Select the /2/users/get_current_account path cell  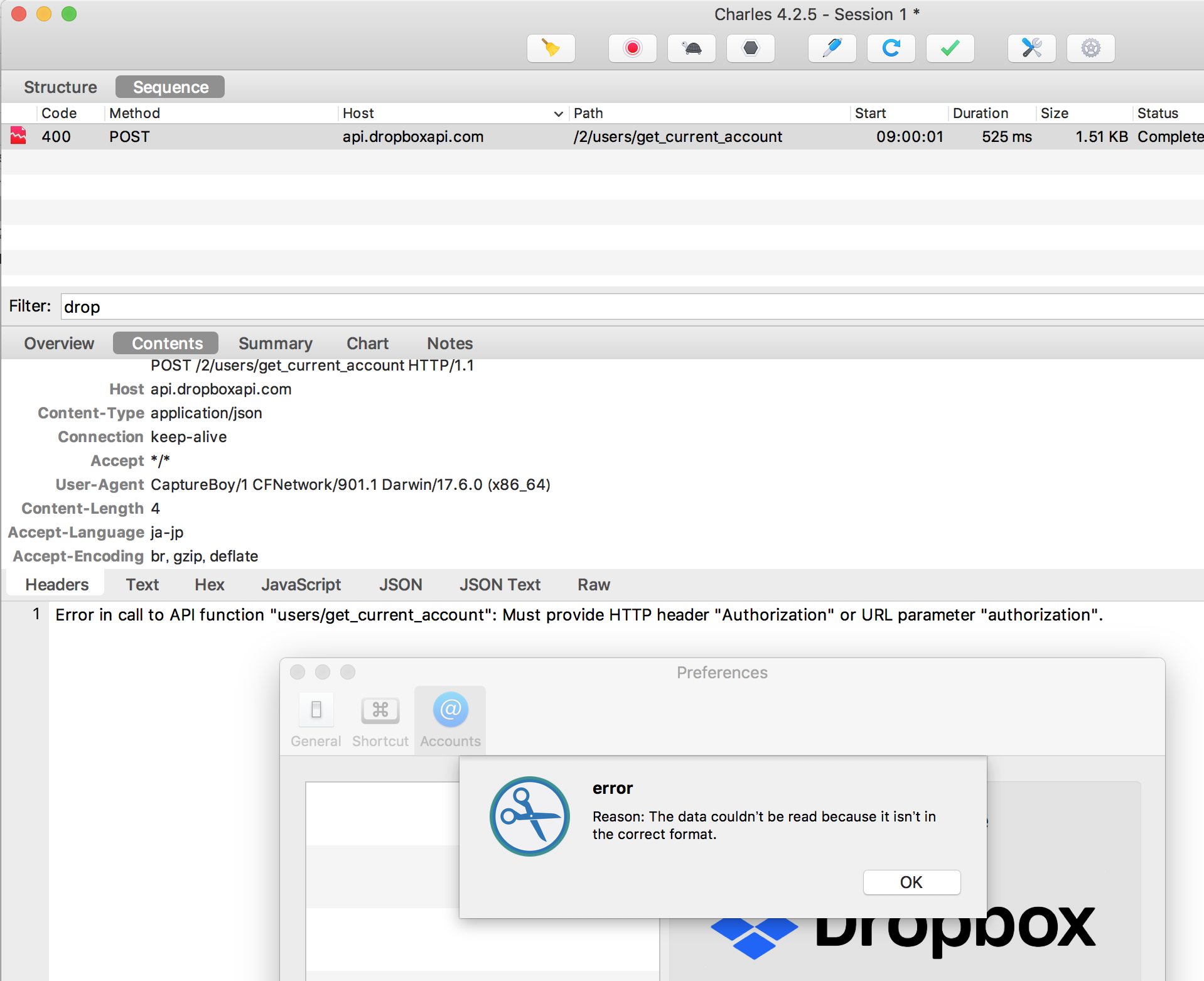(678, 136)
